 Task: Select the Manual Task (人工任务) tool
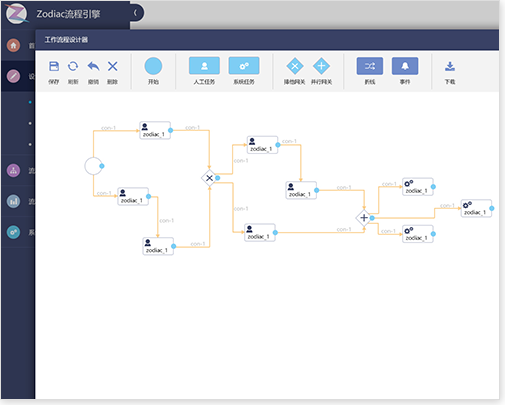coord(204,66)
